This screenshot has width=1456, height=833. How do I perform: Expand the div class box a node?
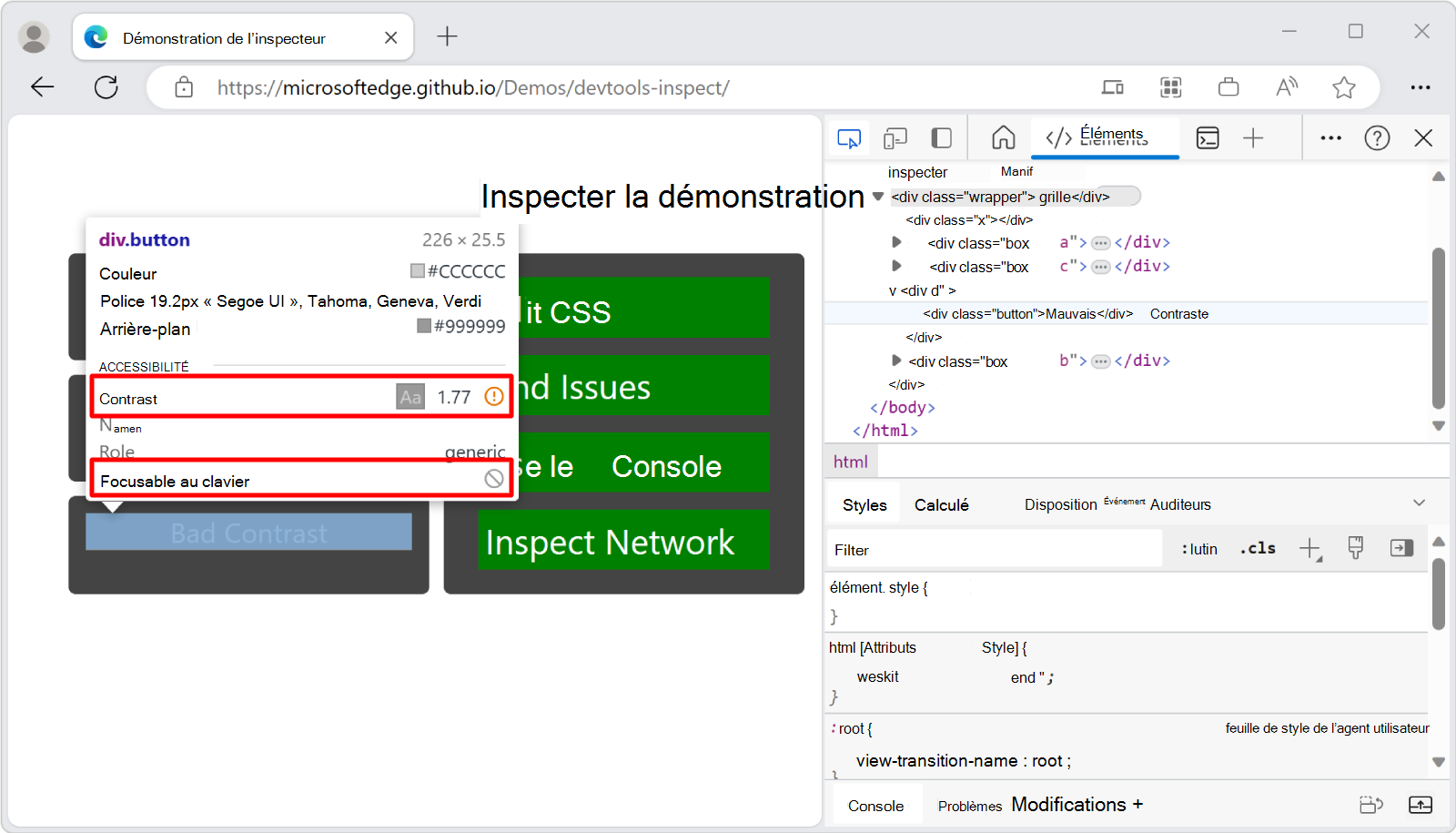click(x=896, y=243)
